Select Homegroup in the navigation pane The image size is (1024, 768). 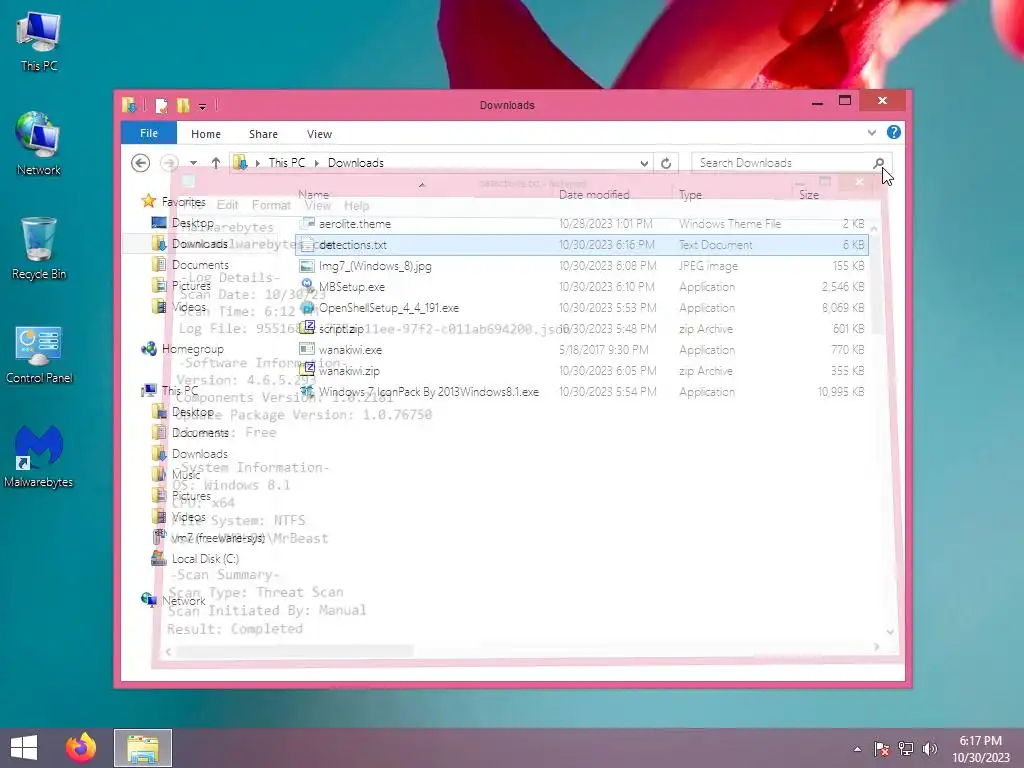point(193,349)
